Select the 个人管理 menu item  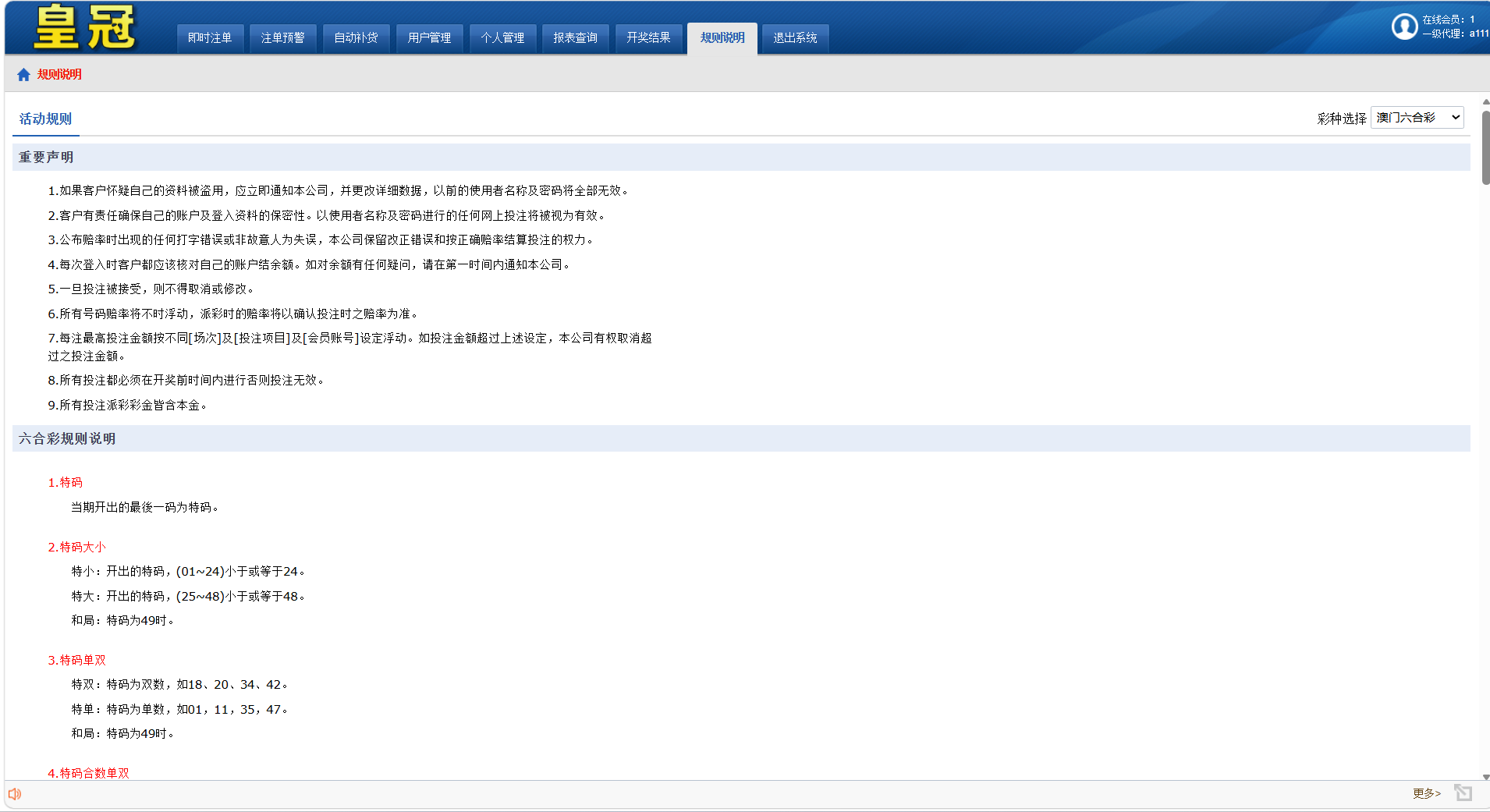pyautogui.click(x=502, y=38)
